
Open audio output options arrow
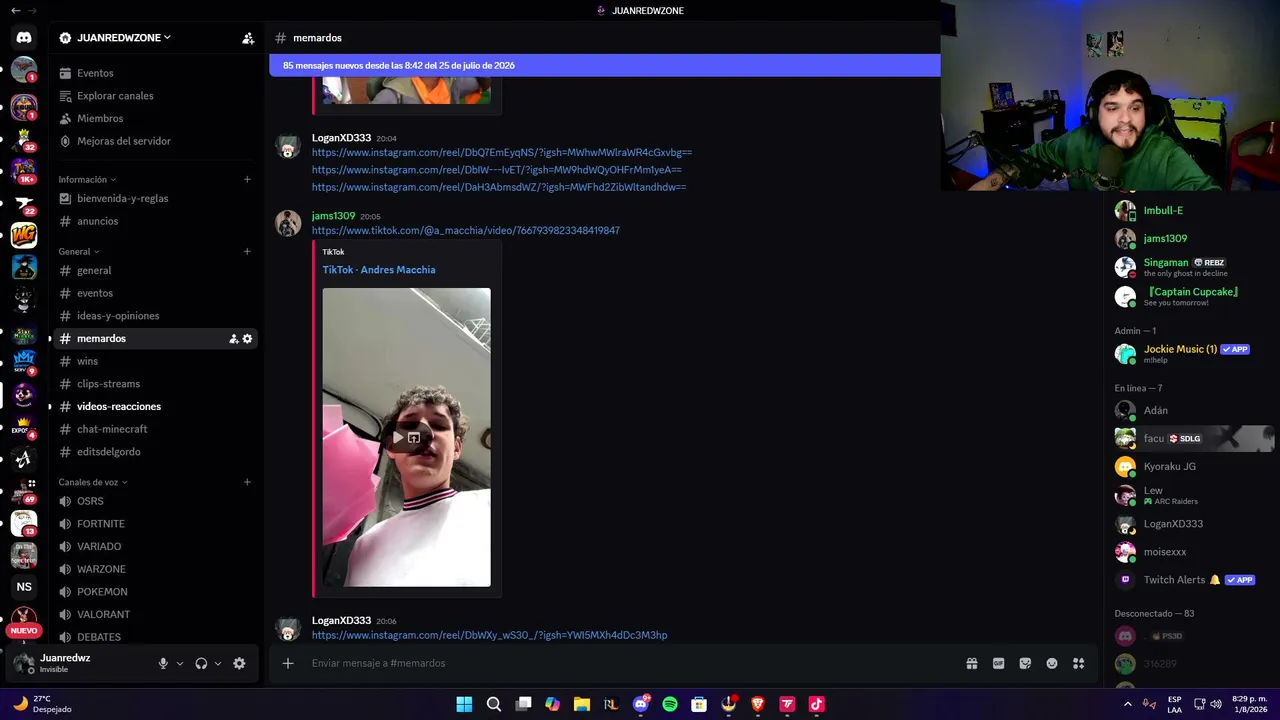tap(218, 663)
